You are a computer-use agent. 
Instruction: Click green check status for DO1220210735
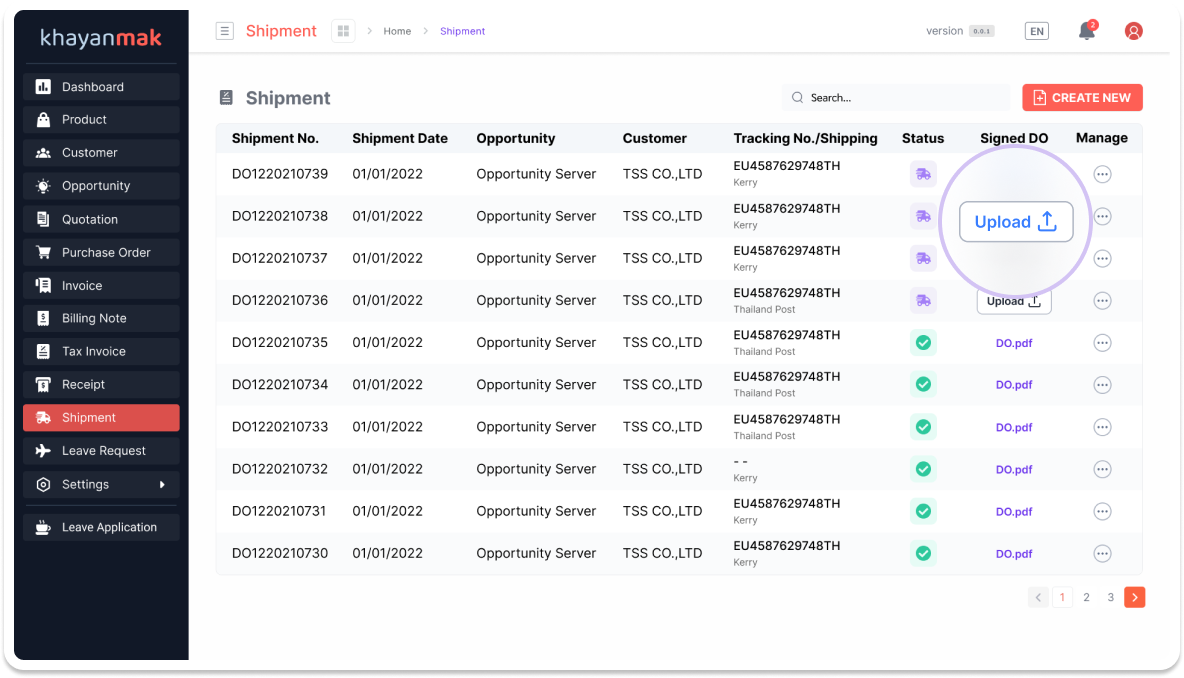[922, 343]
